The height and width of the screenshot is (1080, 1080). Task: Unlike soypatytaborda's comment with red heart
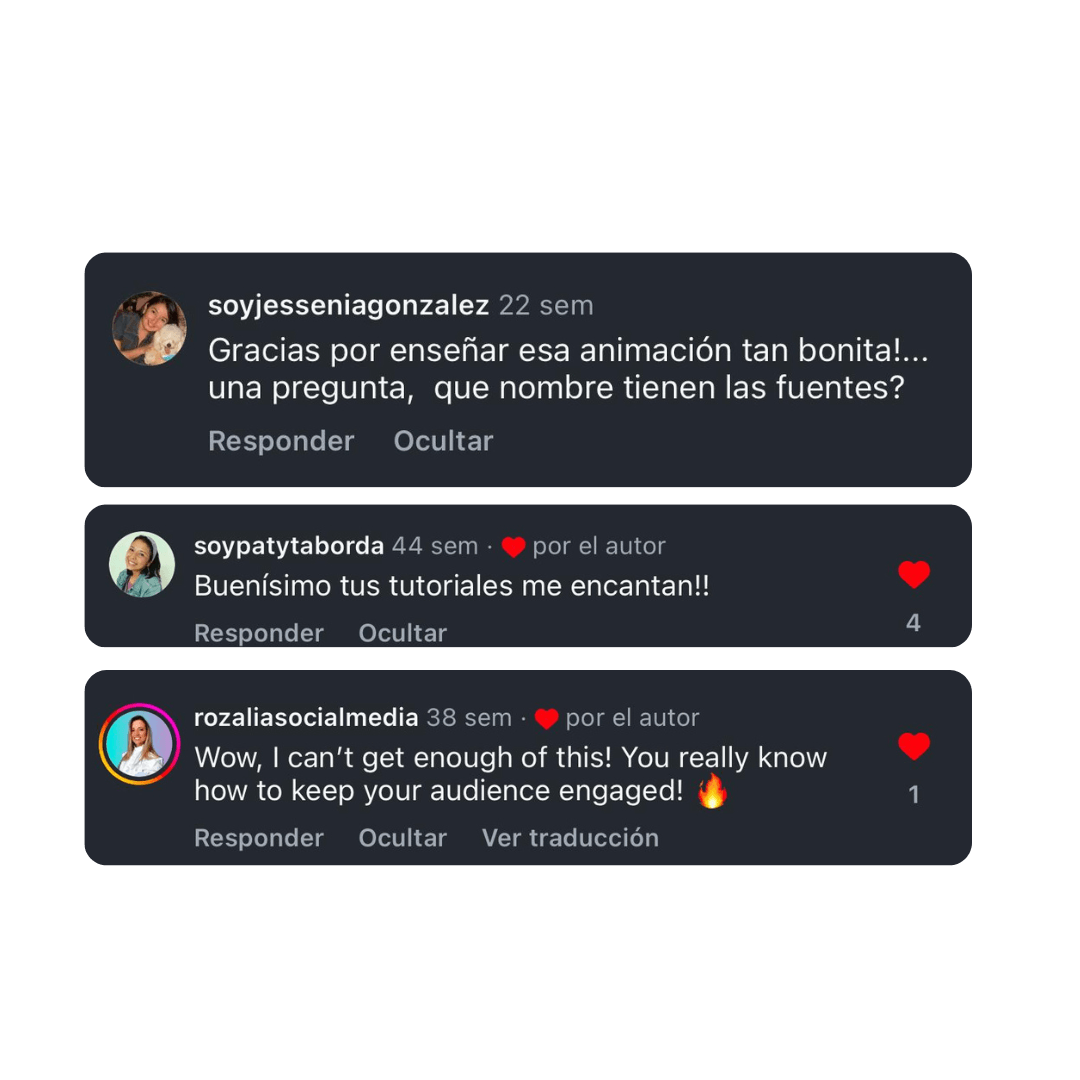pos(914,574)
